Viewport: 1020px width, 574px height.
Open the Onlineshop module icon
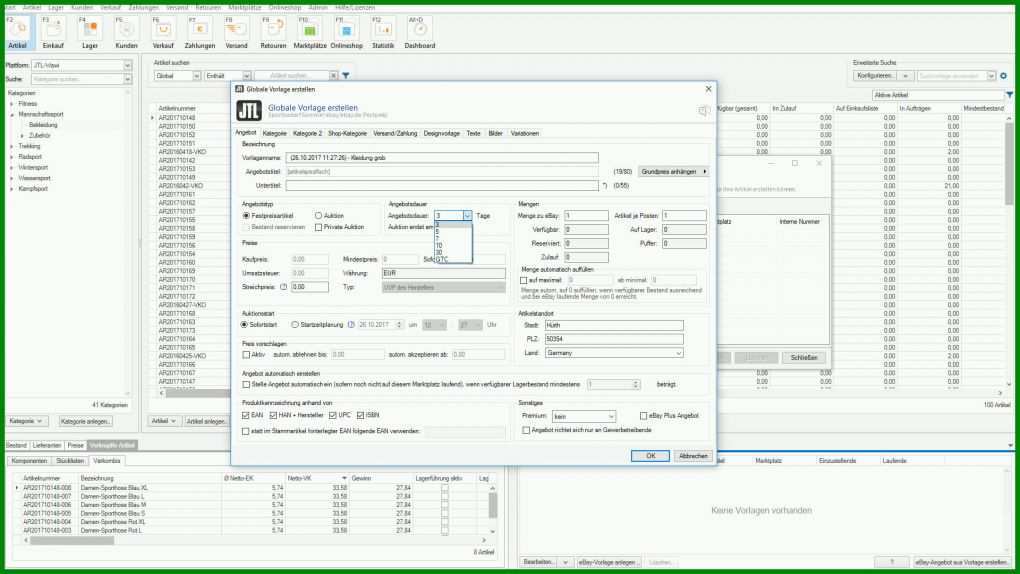click(x=346, y=33)
